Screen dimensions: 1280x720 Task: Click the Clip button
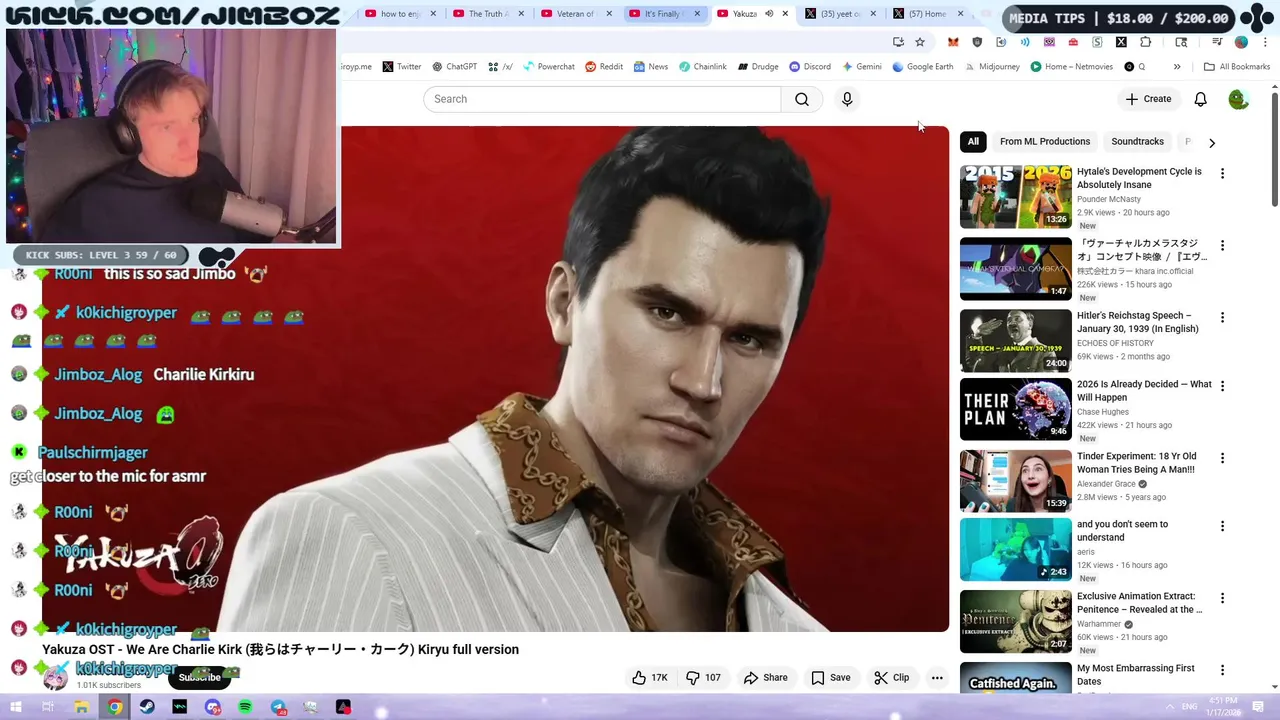pos(891,677)
